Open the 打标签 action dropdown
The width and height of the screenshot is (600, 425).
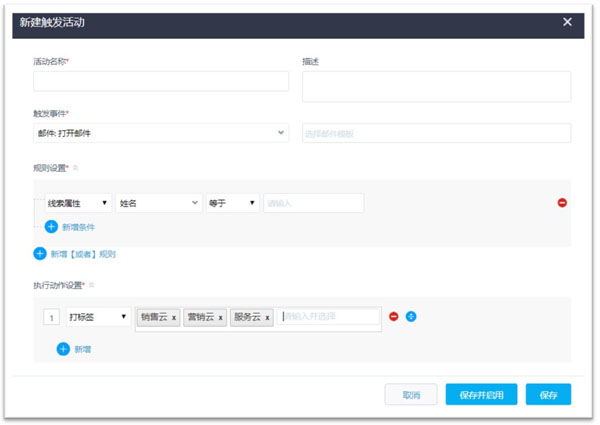coord(98,317)
